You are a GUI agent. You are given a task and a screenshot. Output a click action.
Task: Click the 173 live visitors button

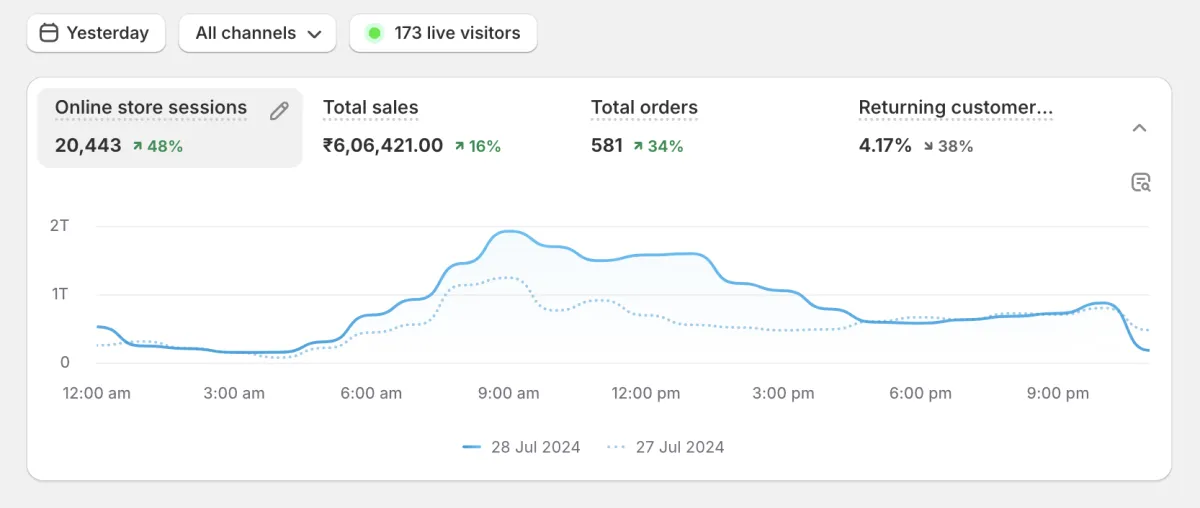point(443,33)
